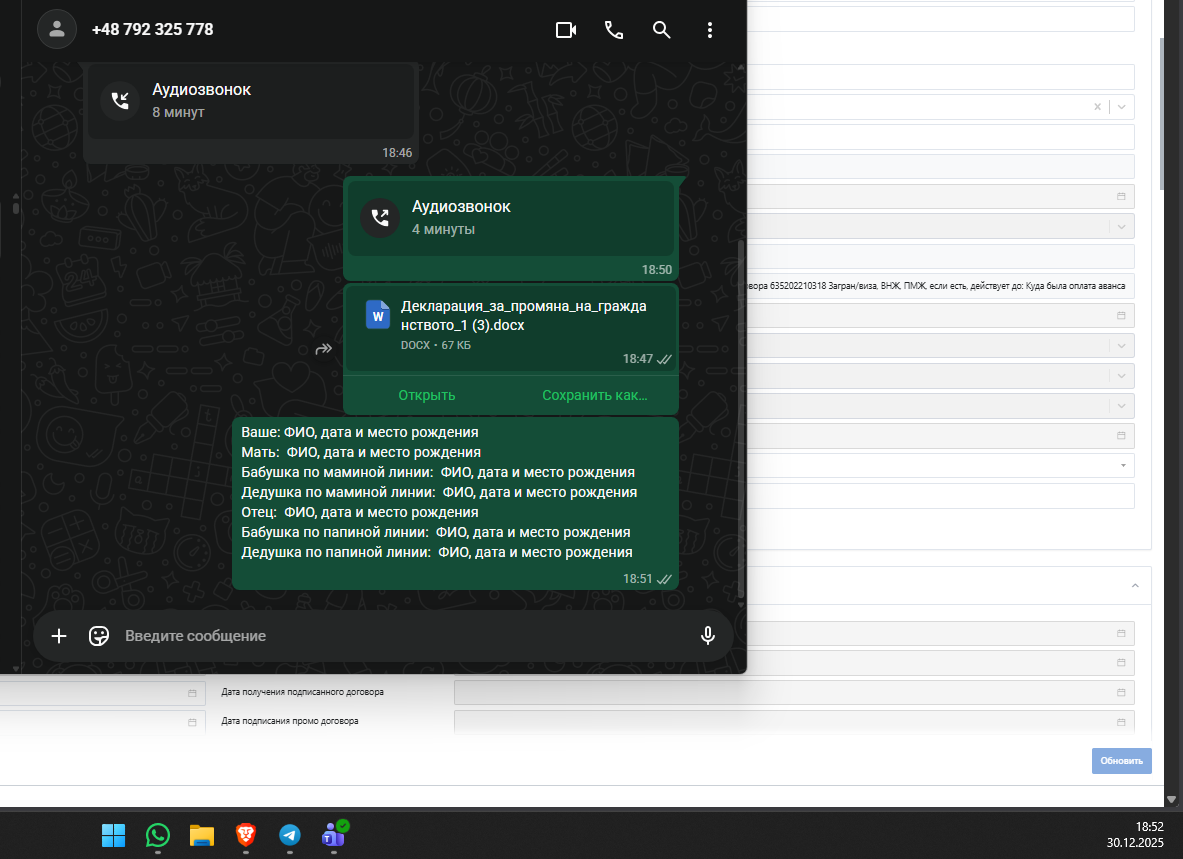
Task: Click the Обновить button in the form
Action: click(x=1121, y=761)
